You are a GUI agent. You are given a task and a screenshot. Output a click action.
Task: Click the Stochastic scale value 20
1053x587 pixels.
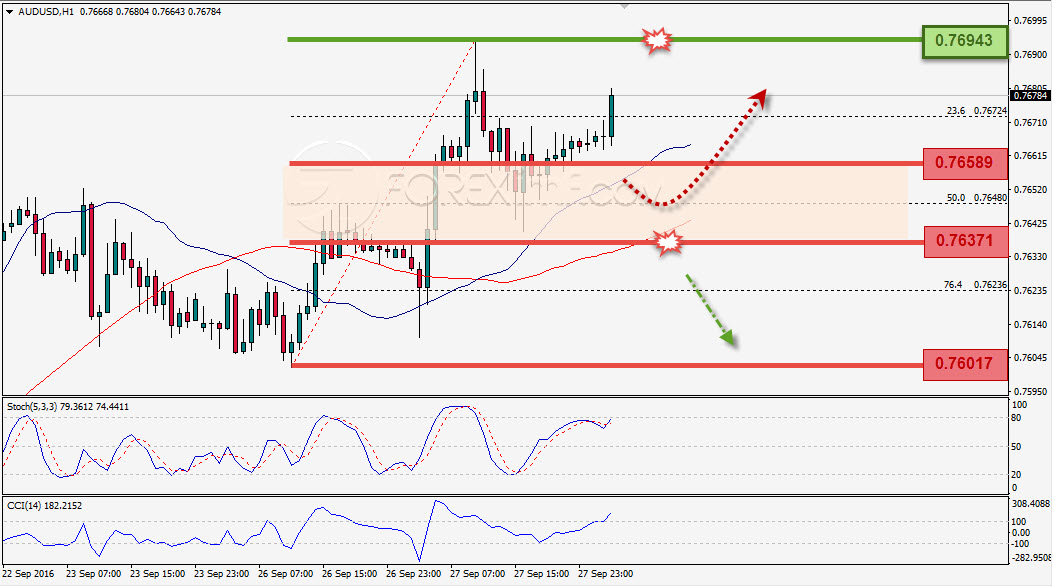pos(1016,474)
